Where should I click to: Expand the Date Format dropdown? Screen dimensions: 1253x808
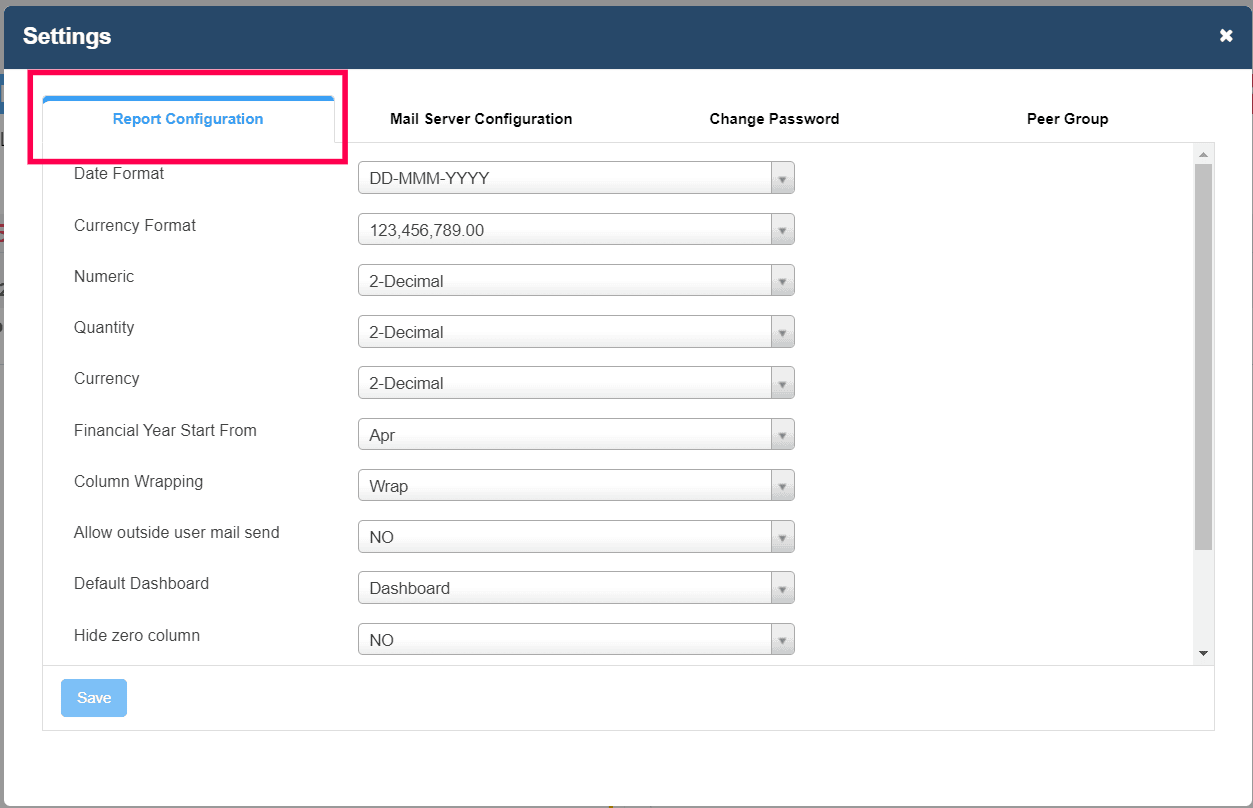pyautogui.click(x=576, y=179)
